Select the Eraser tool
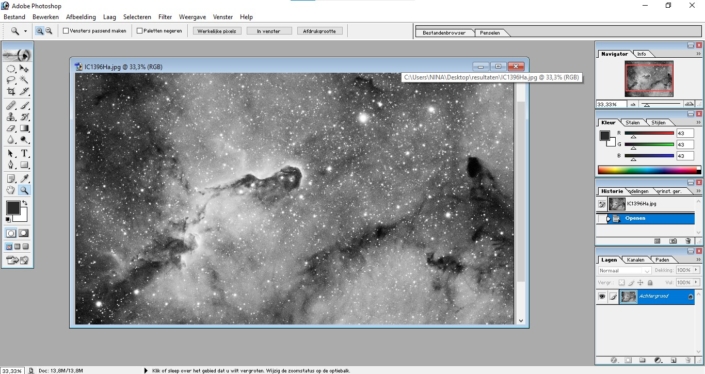Screen dimensions: 705x374 click(11, 128)
